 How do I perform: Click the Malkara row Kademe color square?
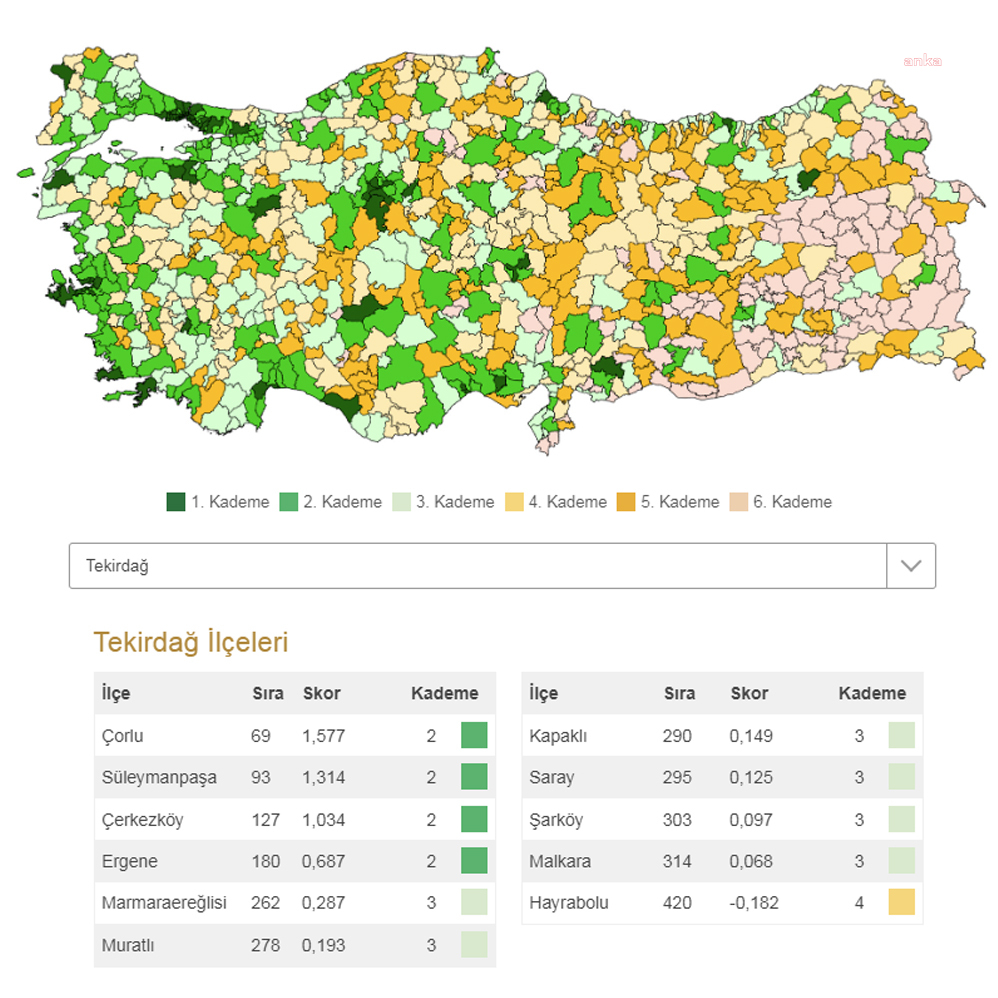[x=902, y=861]
